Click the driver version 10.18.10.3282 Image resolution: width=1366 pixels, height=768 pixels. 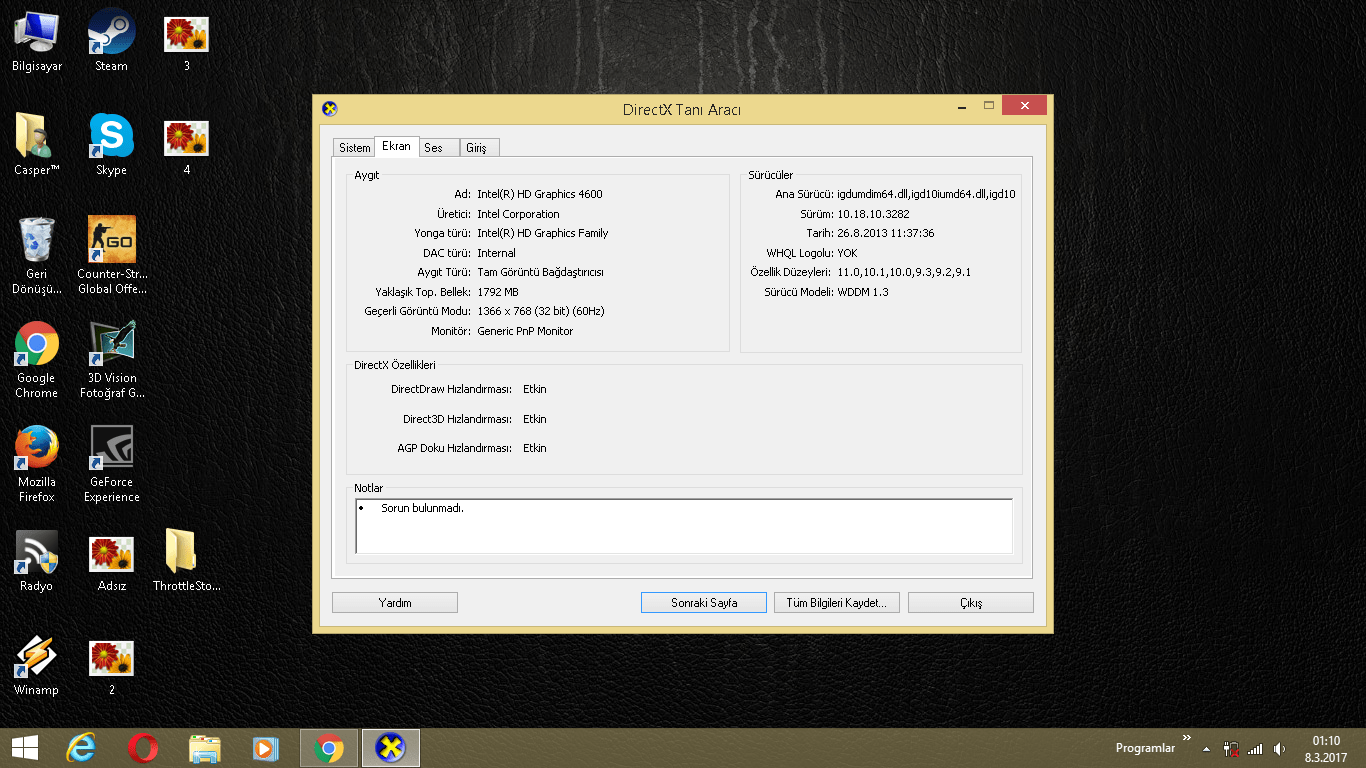[873, 214]
